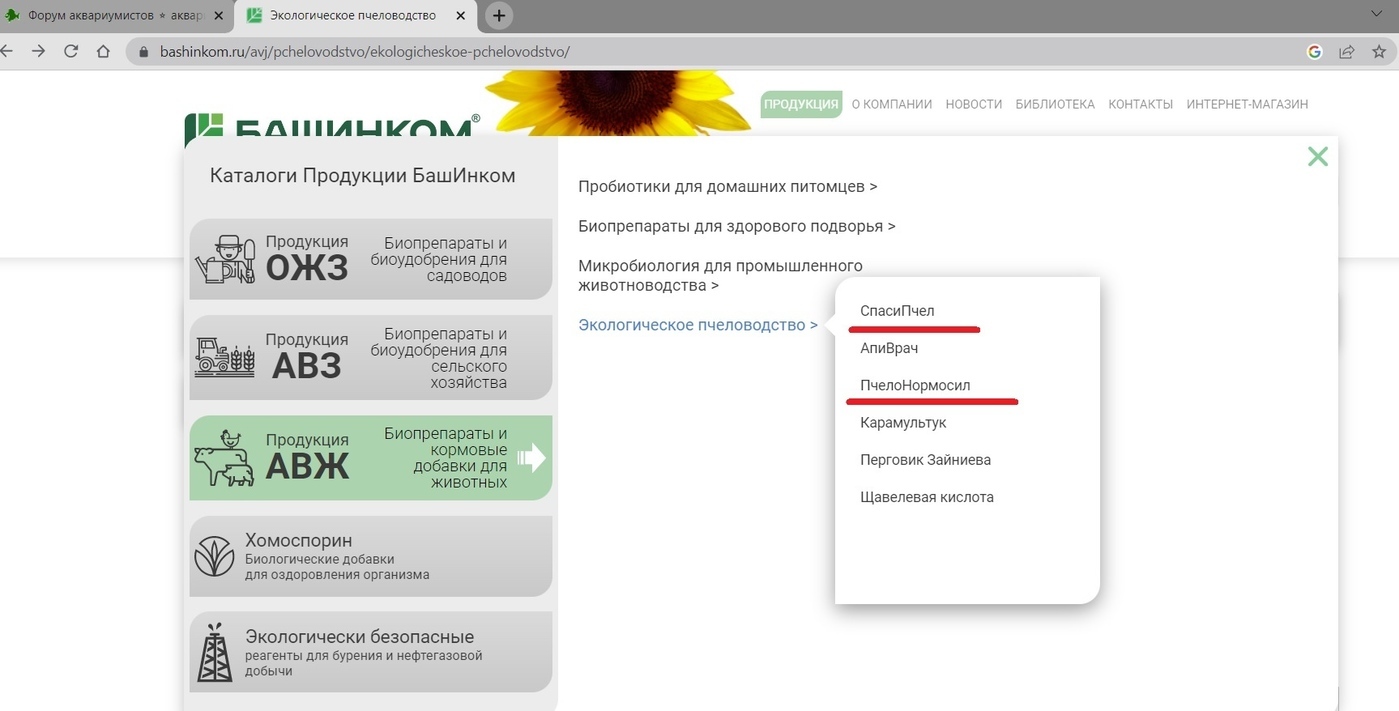Expand Микробиология для промышленного животноводства category
The width and height of the screenshot is (1399, 711).
720,276
